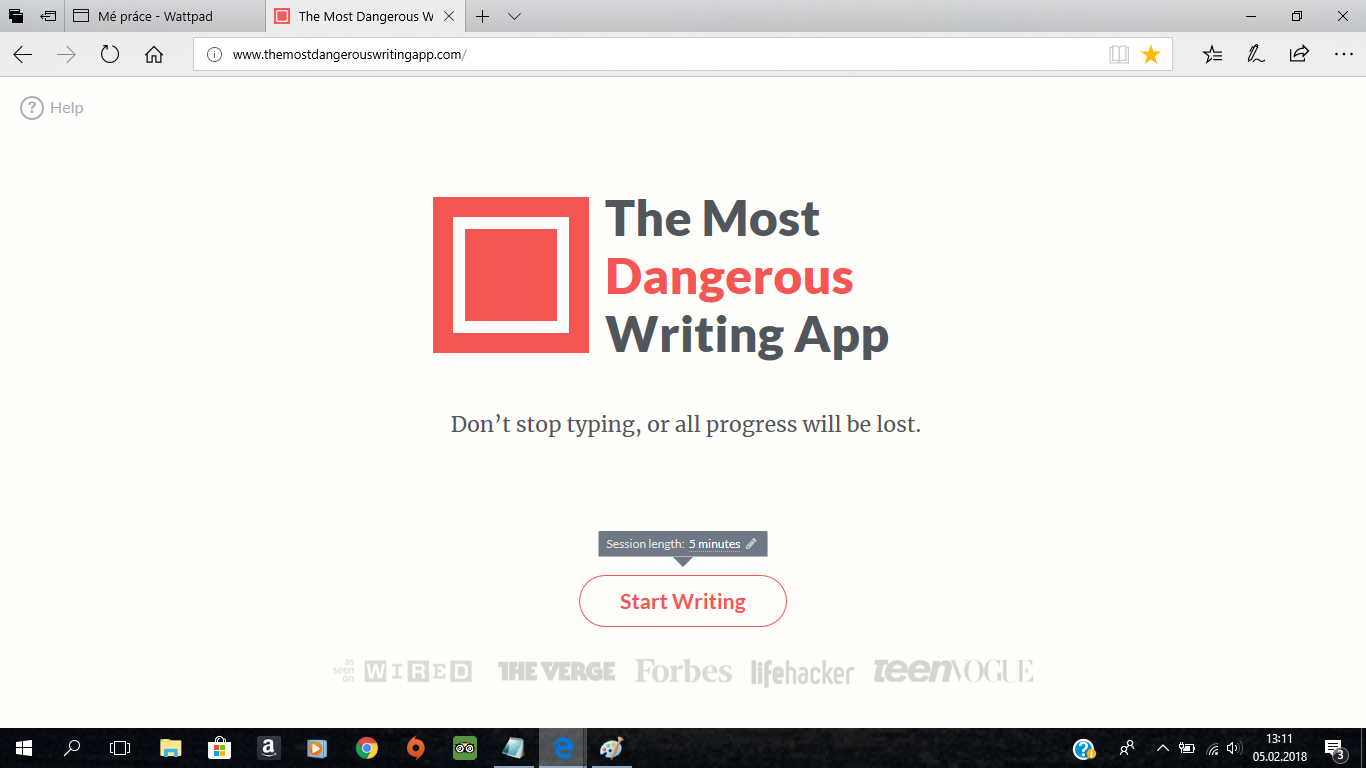Open Edge Settings and more menu
The image size is (1366, 768).
pyautogui.click(x=1343, y=55)
